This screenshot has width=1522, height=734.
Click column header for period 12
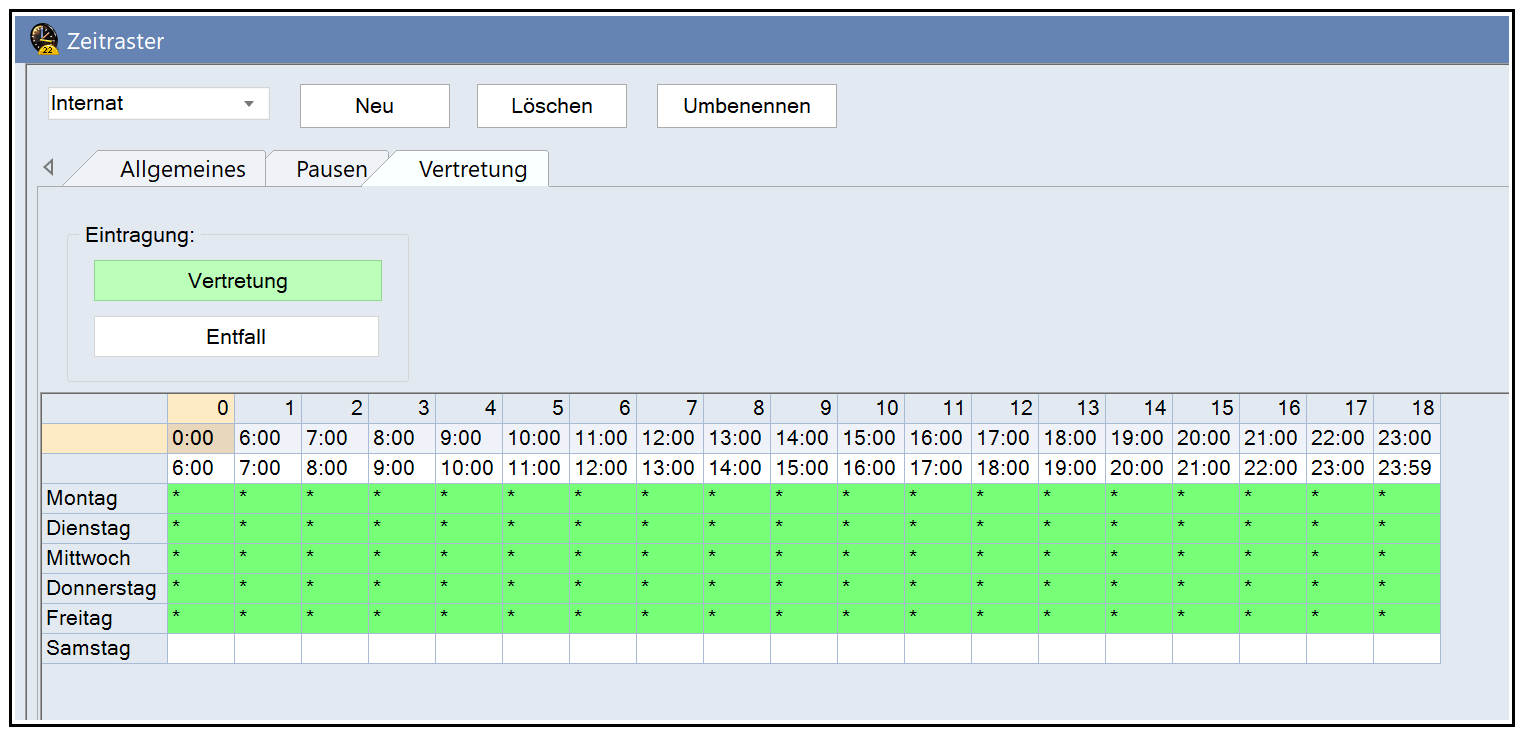click(1004, 408)
